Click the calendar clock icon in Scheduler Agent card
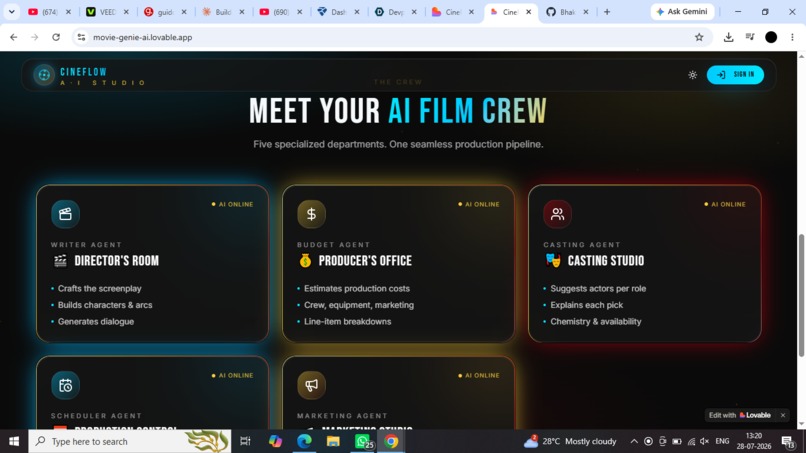 (x=65, y=385)
